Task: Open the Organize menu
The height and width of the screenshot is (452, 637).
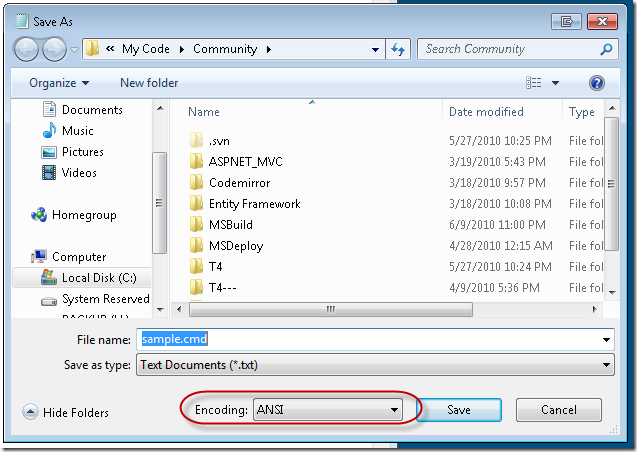Action: coord(59,83)
